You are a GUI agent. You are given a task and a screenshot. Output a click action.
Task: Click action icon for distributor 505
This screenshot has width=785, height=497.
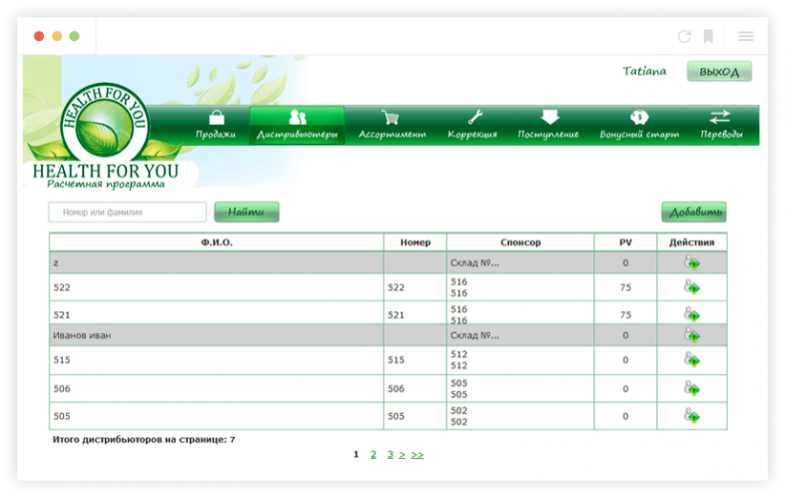(691, 415)
